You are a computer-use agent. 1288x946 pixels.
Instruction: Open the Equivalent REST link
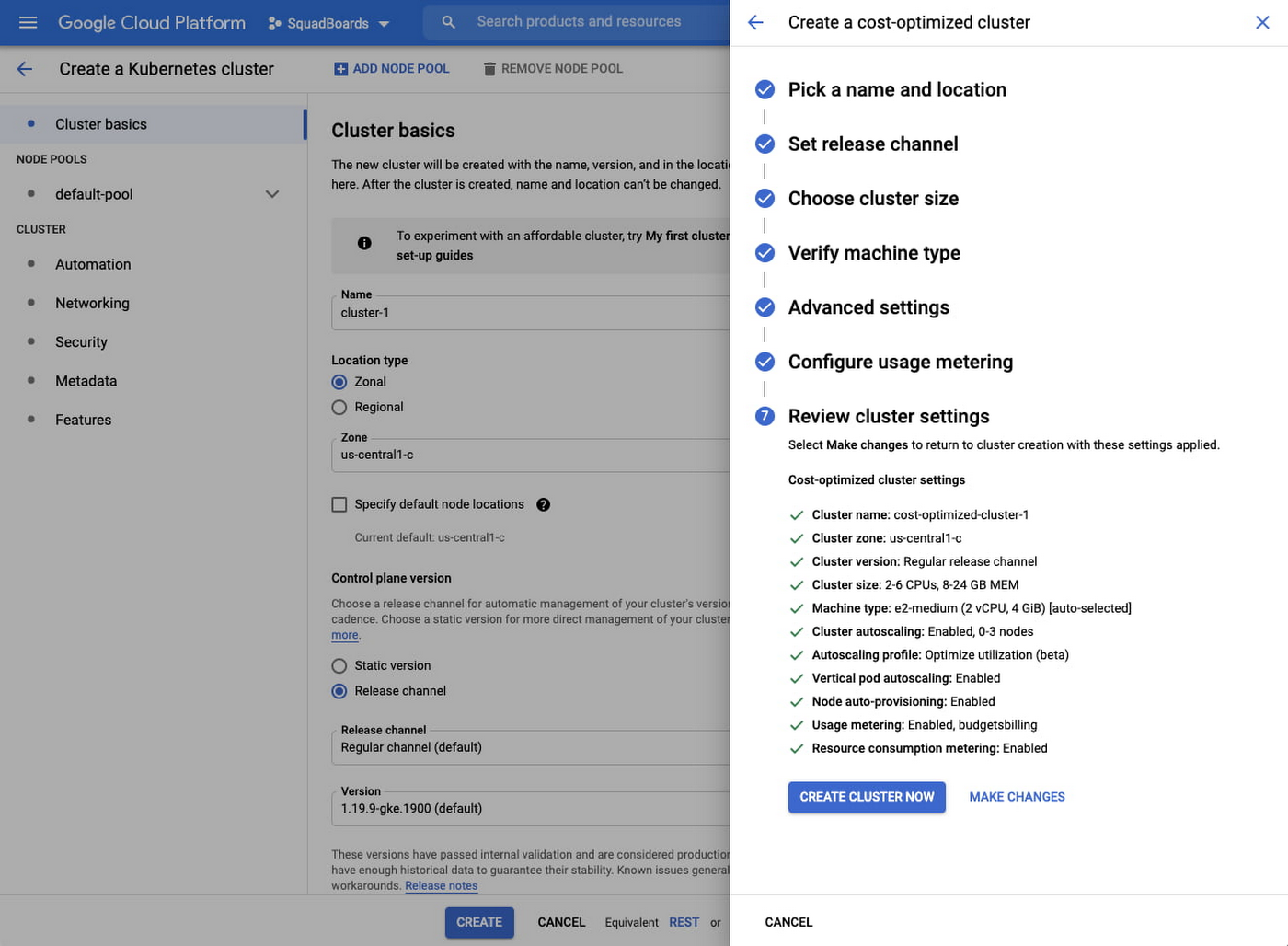click(x=684, y=922)
